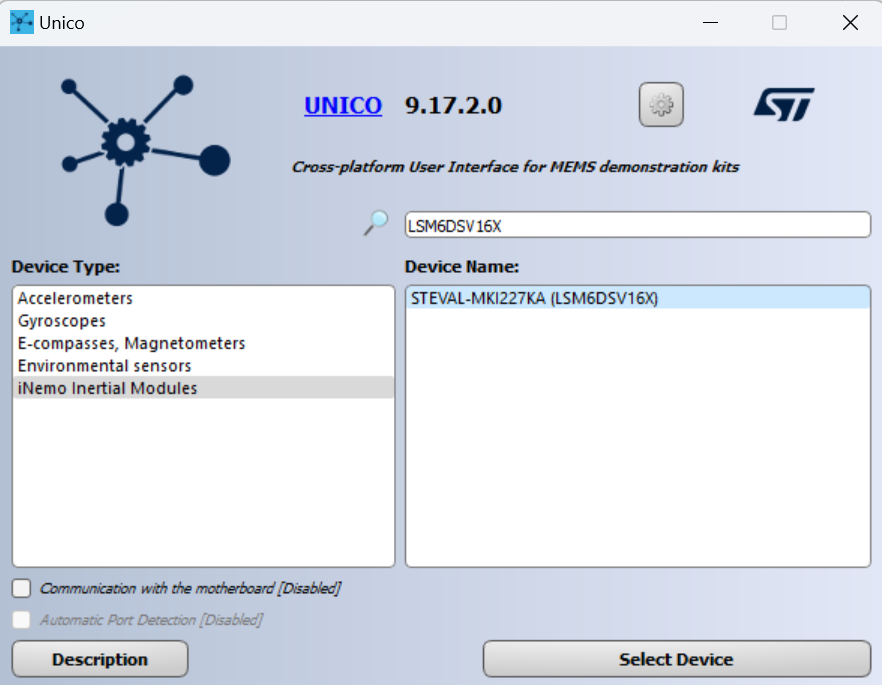This screenshot has height=685, width=882.
Task: Open the UNICO hyperlink
Action: [343, 106]
